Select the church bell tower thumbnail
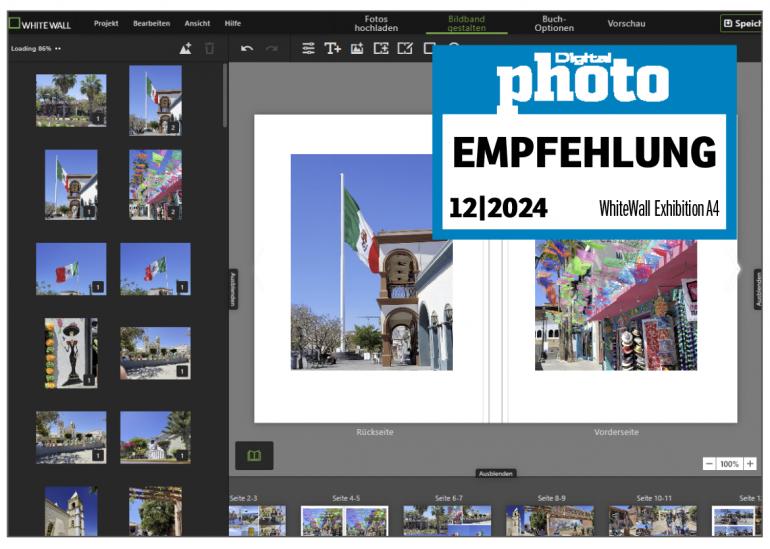Screen dimensions: 770x549 (71, 511)
